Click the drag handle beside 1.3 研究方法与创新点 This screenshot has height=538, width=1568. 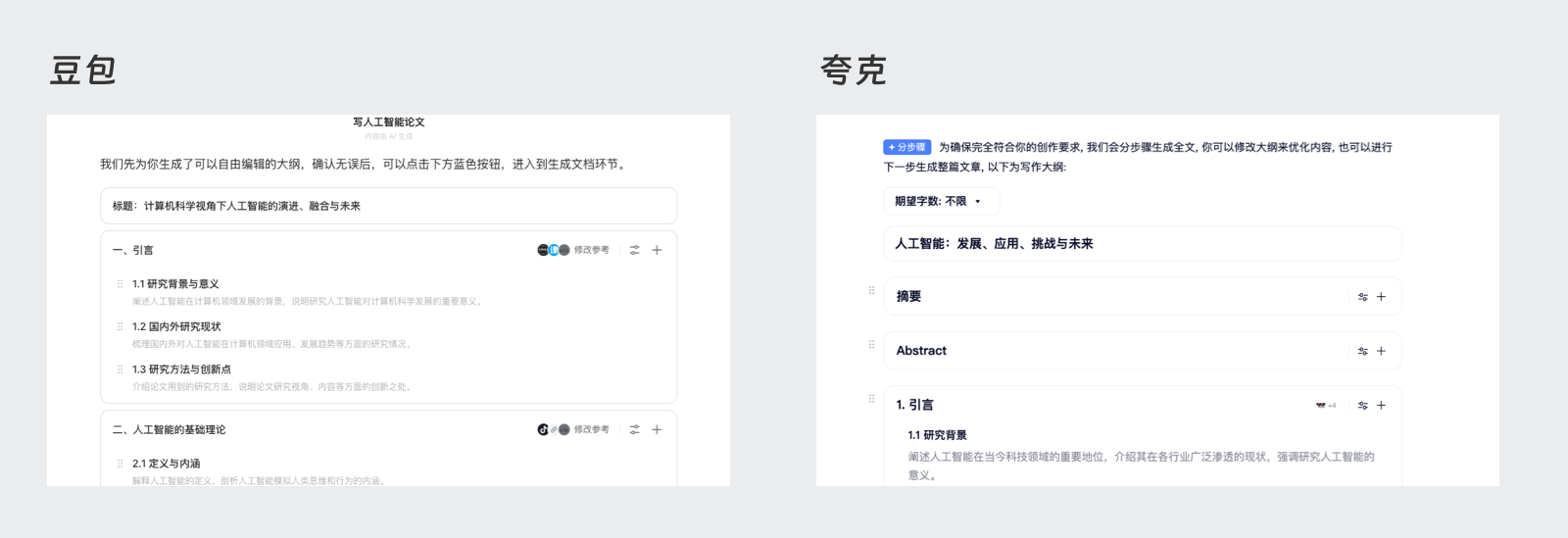tap(121, 369)
